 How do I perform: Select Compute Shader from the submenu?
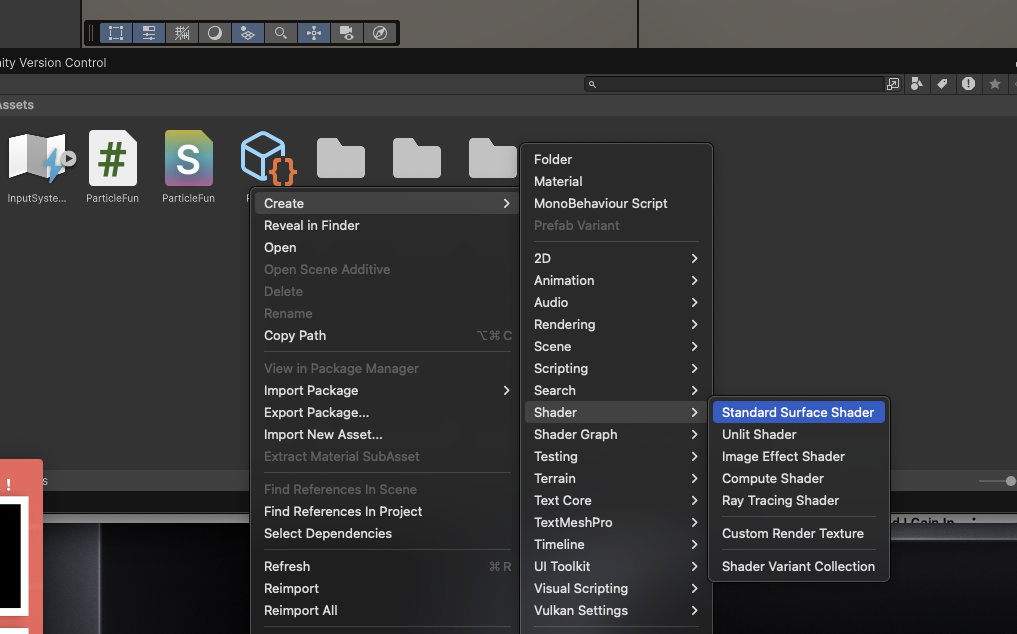pos(772,478)
